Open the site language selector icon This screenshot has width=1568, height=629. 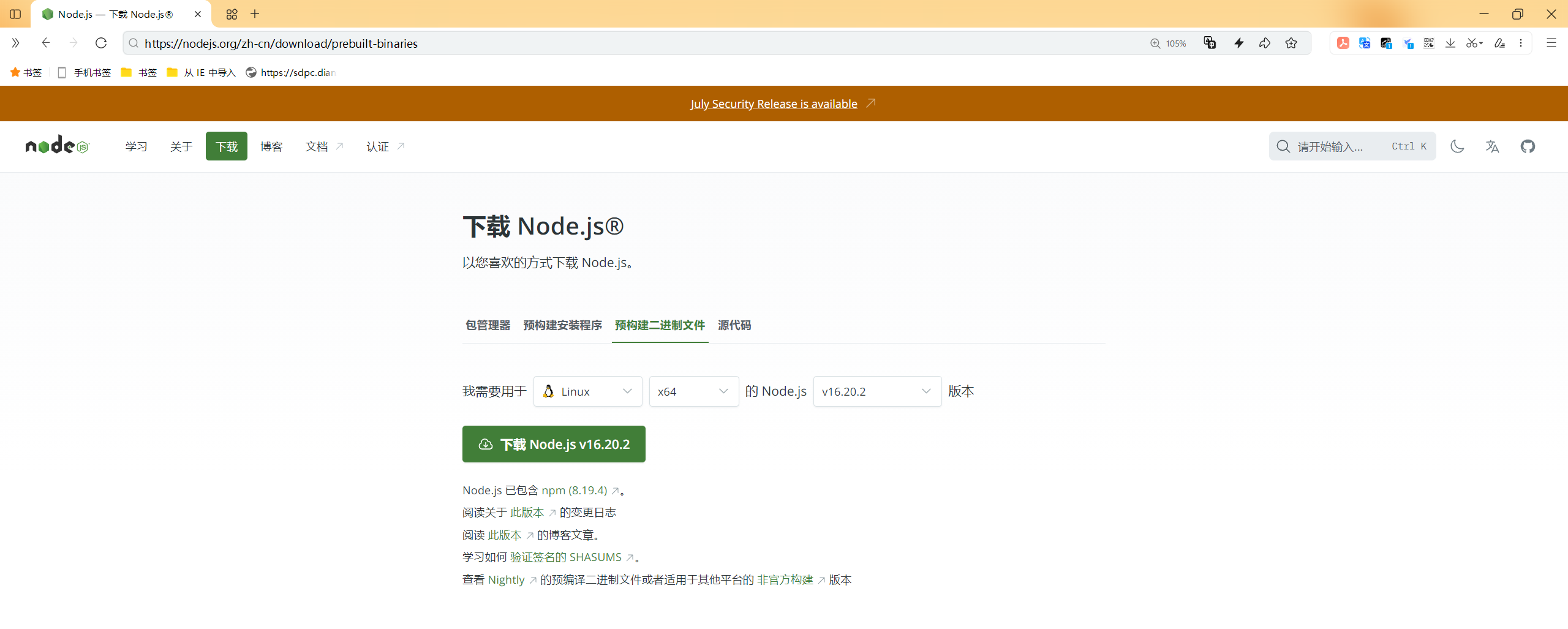[x=1493, y=146]
